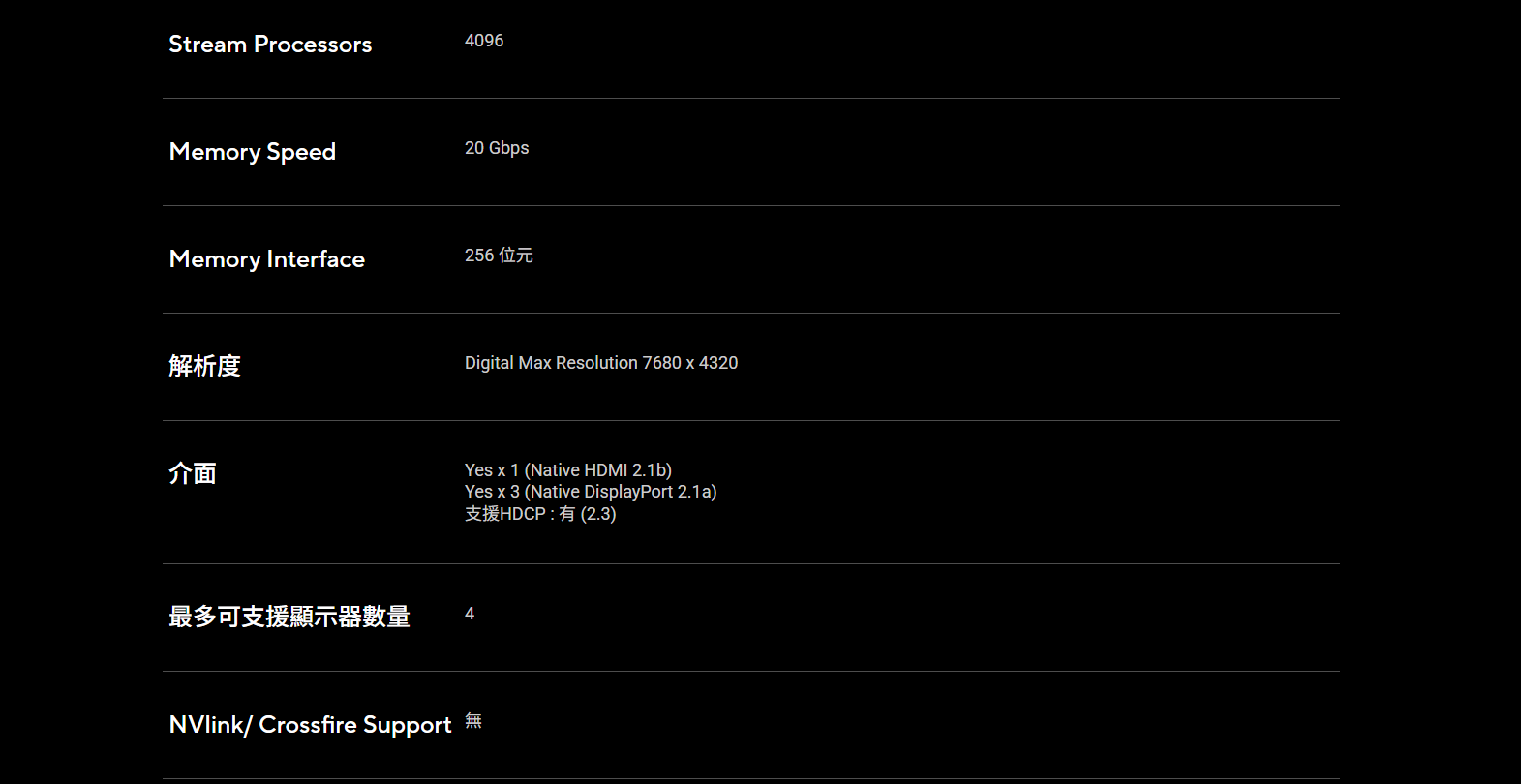Click the word Resolution in the specification value
1521x784 pixels.
click(596, 363)
